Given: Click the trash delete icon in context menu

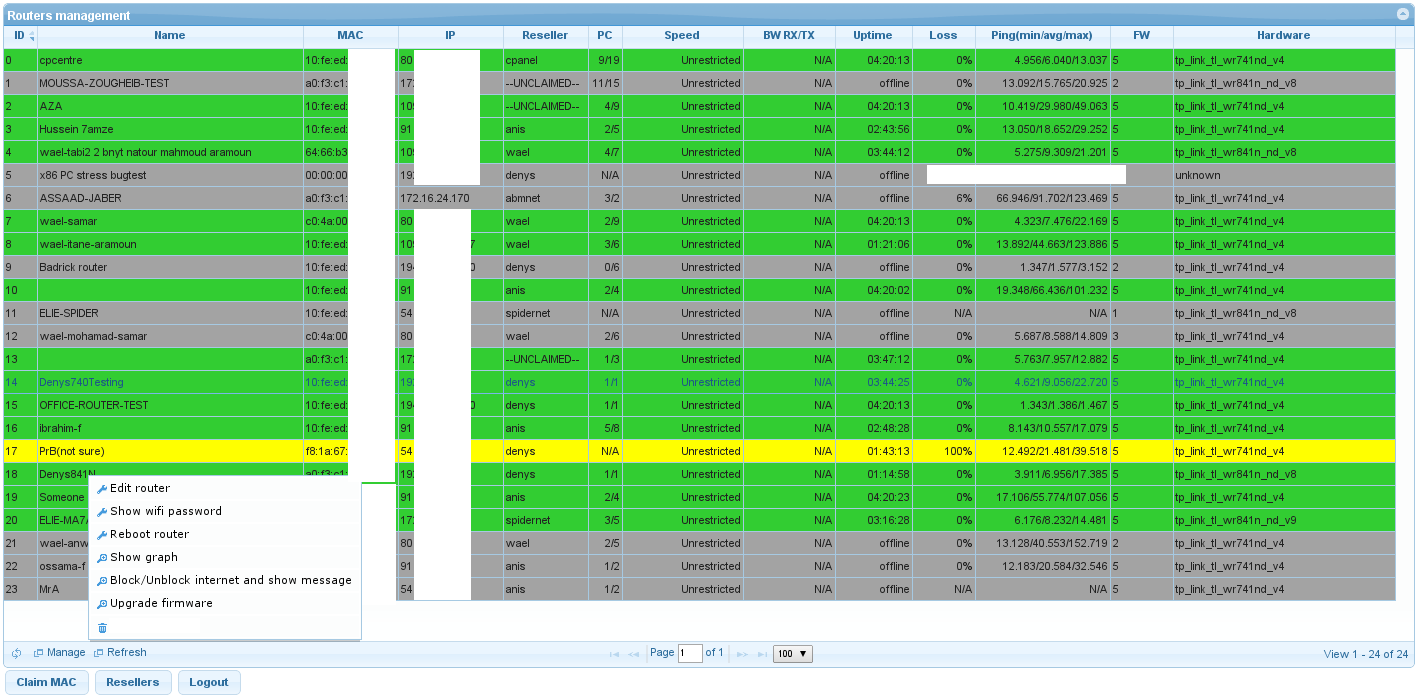Looking at the screenshot, I should pos(102,628).
